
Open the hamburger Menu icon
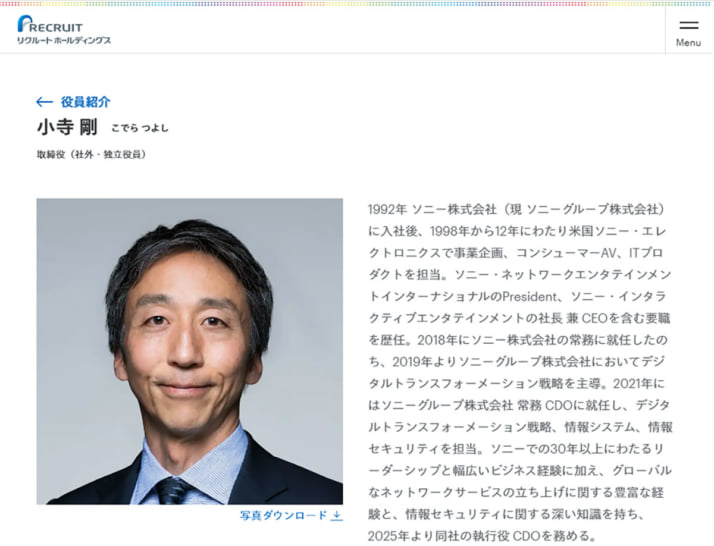[x=688, y=25]
